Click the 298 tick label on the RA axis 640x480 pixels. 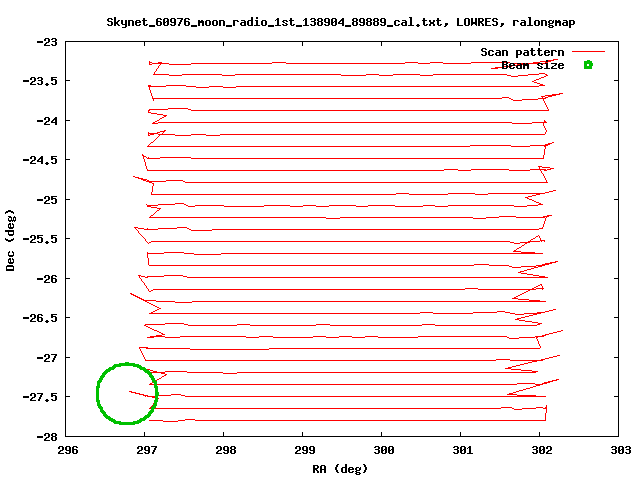tap(225, 450)
